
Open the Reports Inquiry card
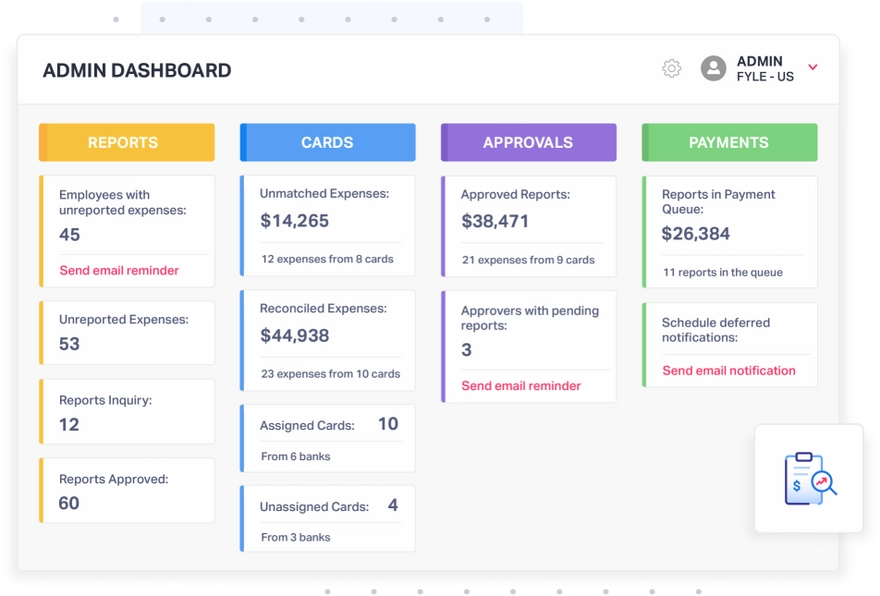127,411
